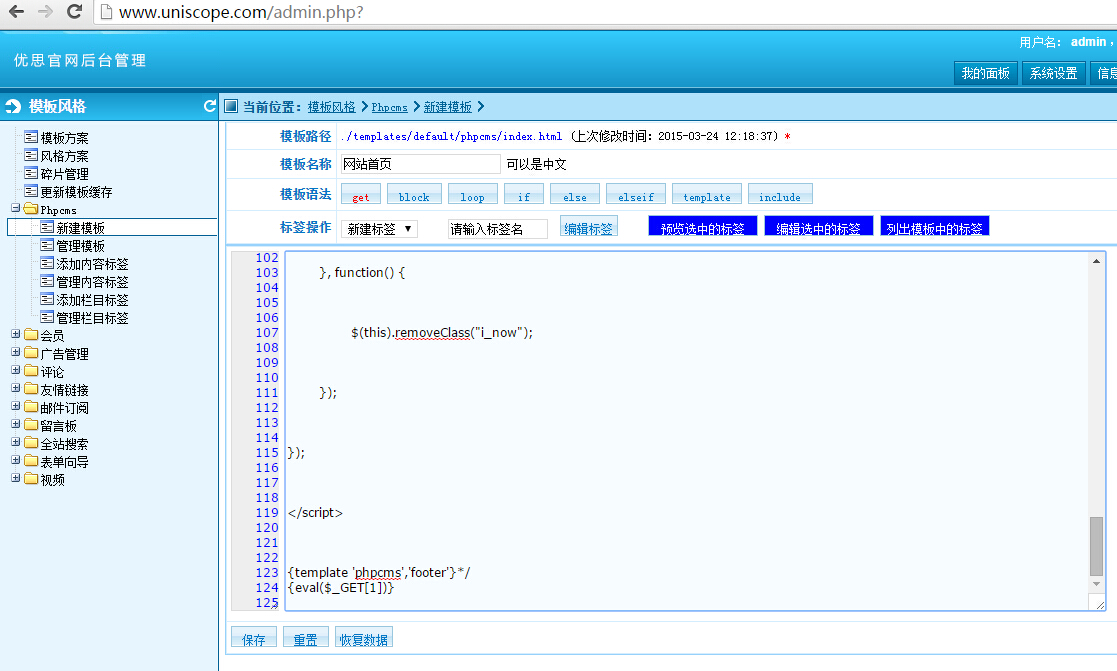Click the Phpcms breadcrumb link
1117x671 pixels.
[x=389, y=107]
